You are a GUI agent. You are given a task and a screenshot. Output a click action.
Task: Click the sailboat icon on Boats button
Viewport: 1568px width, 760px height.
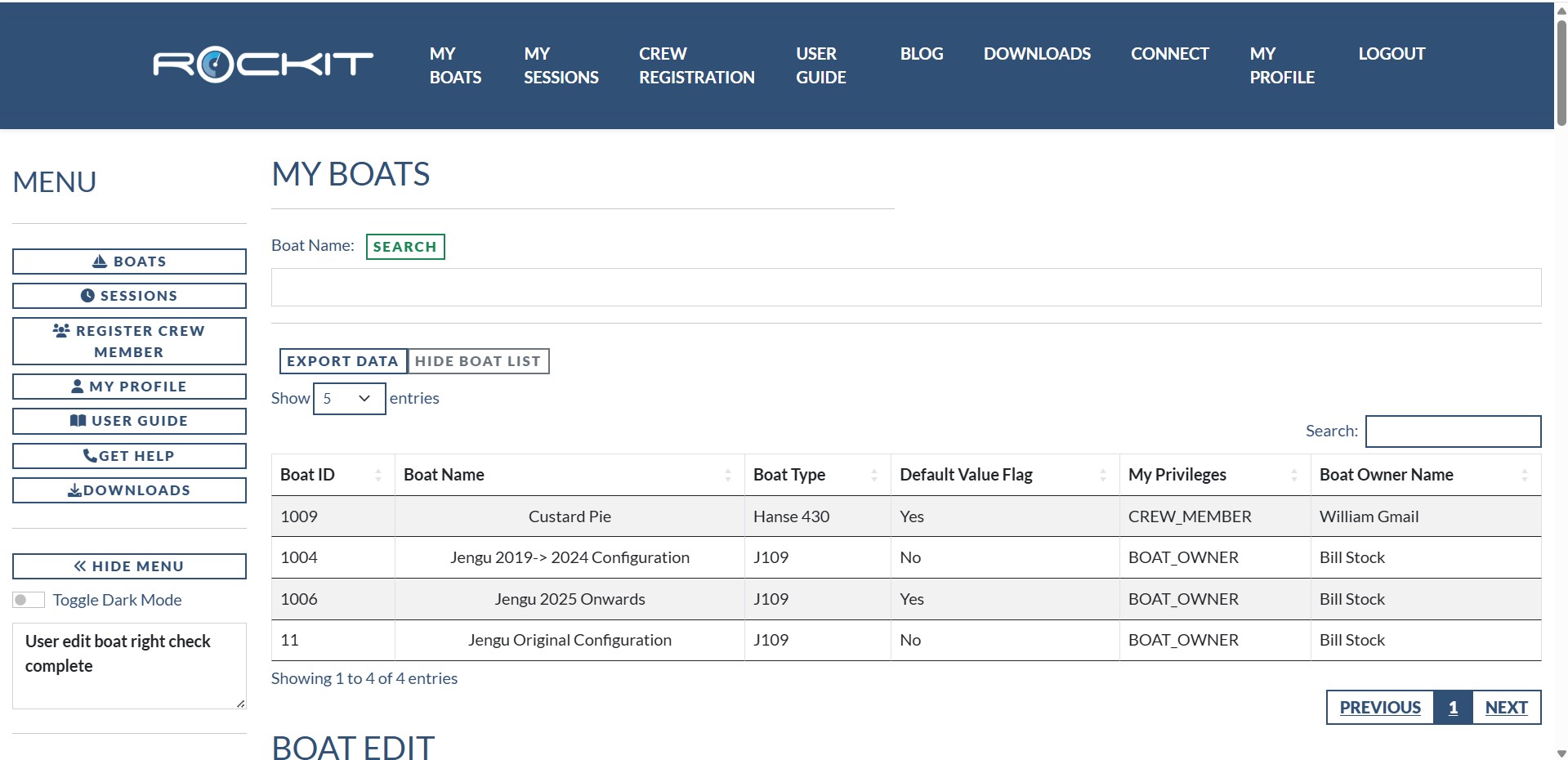[x=100, y=262]
